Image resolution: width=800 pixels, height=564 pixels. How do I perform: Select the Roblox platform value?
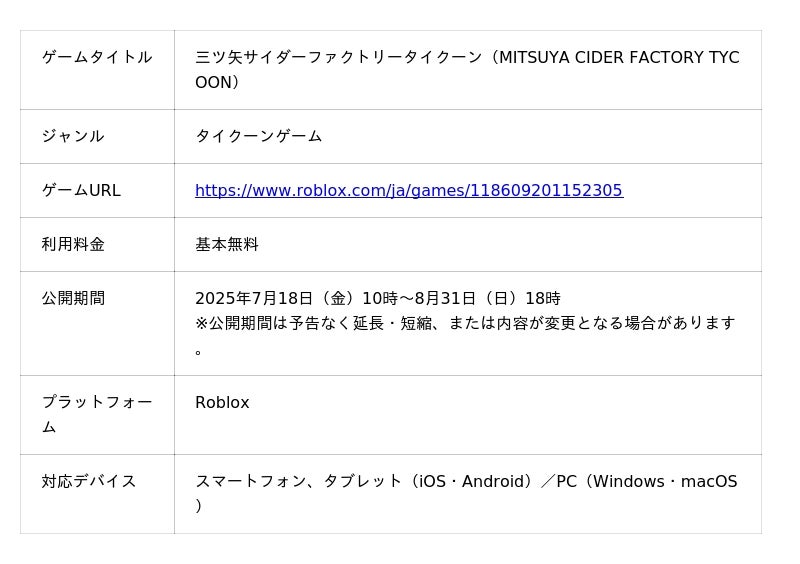point(222,402)
